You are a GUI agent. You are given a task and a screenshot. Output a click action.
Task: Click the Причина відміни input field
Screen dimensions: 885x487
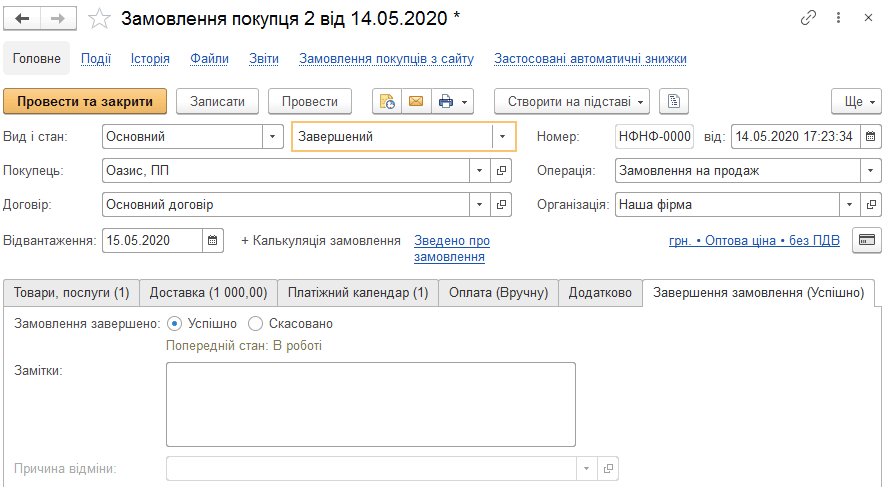tap(371, 468)
